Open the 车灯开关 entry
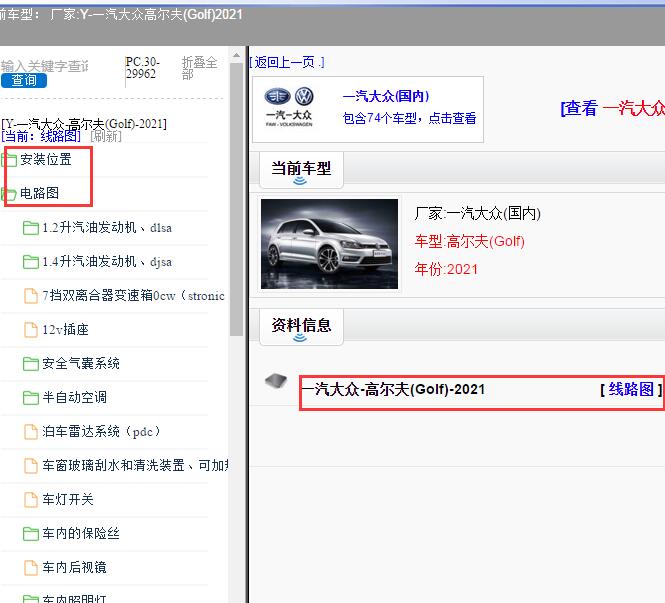The width and height of the screenshot is (665, 603). (68, 500)
